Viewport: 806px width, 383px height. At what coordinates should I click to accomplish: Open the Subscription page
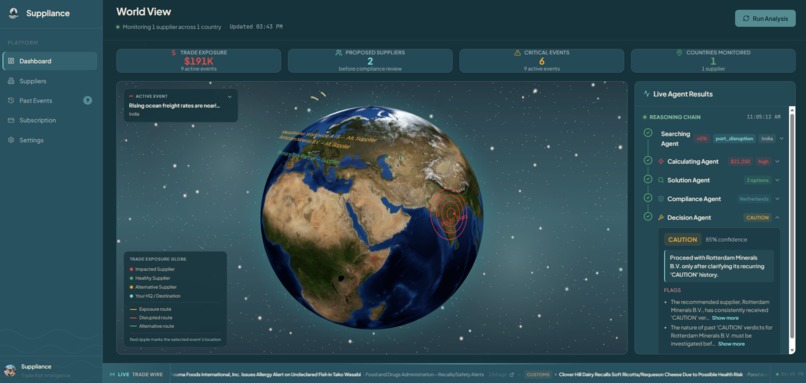pos(50,120)
